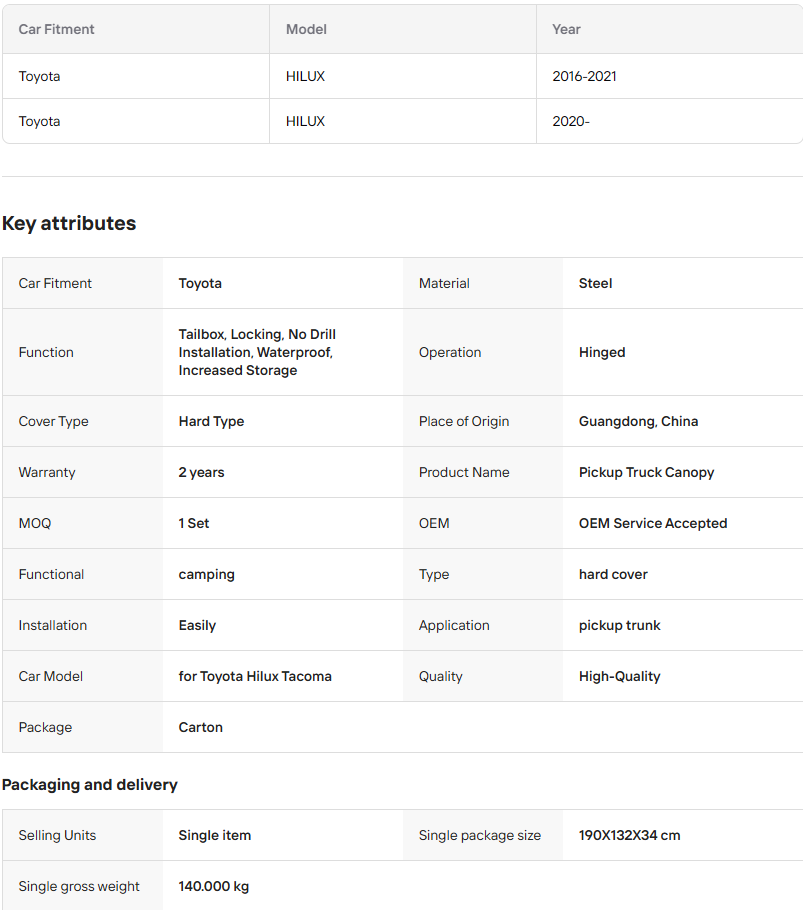Screen dimensions: 803x910
Task: Click HILUX in the first fitment row
Action: [x=305, y=76]
